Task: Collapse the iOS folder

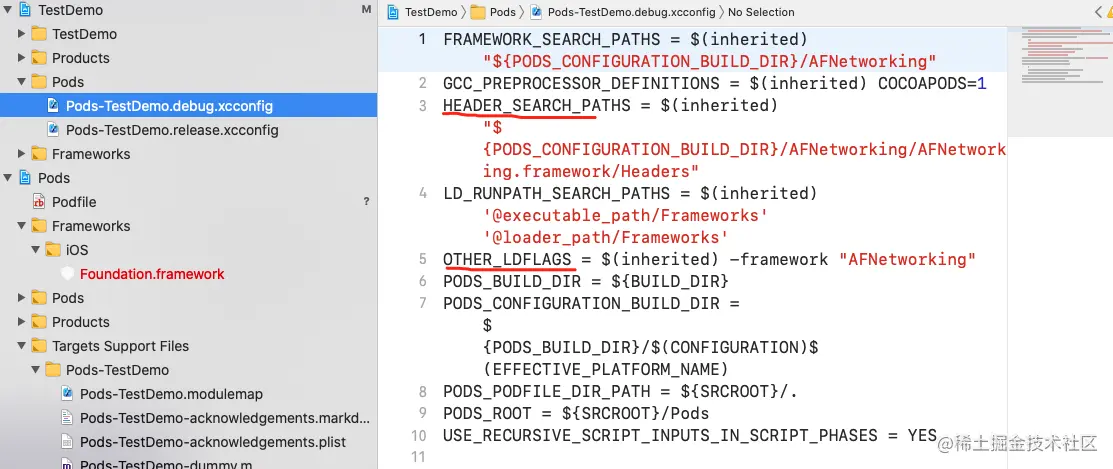Action: (x=35, y=250)
